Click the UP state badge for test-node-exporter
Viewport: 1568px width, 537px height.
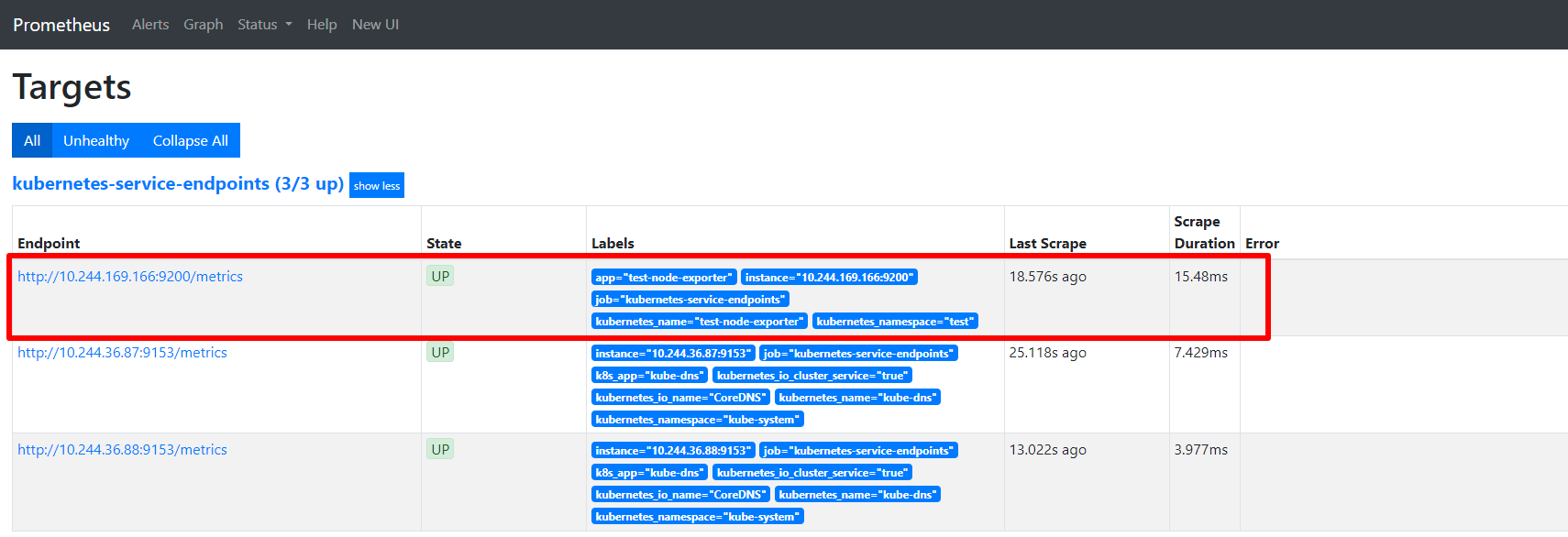coord(440,277)
